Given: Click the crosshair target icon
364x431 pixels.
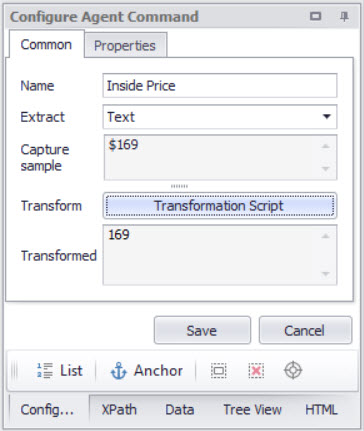Looking at the screenshot, I should (293, 370).
